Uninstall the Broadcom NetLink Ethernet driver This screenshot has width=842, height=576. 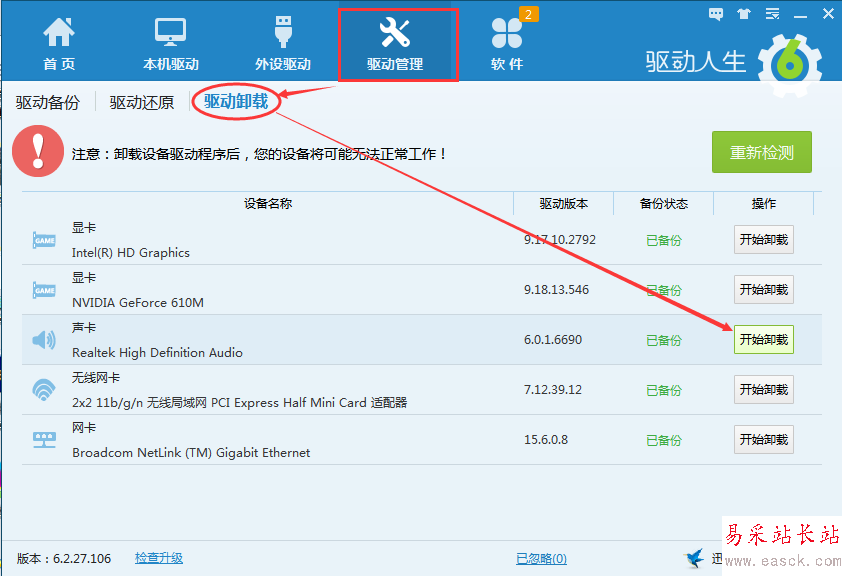tap(764, 439)
